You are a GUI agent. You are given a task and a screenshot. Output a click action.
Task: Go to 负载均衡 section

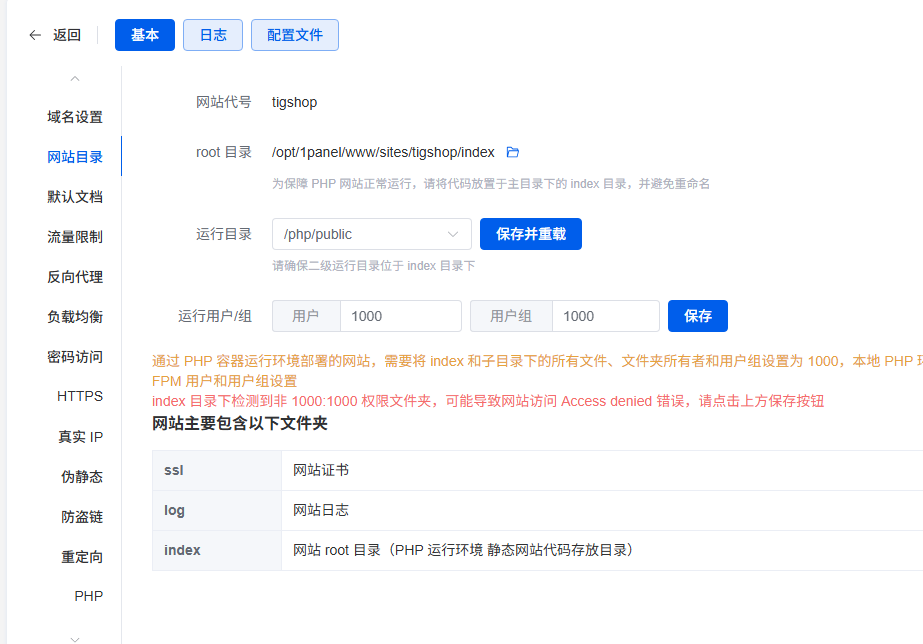[x=75, y=317]
